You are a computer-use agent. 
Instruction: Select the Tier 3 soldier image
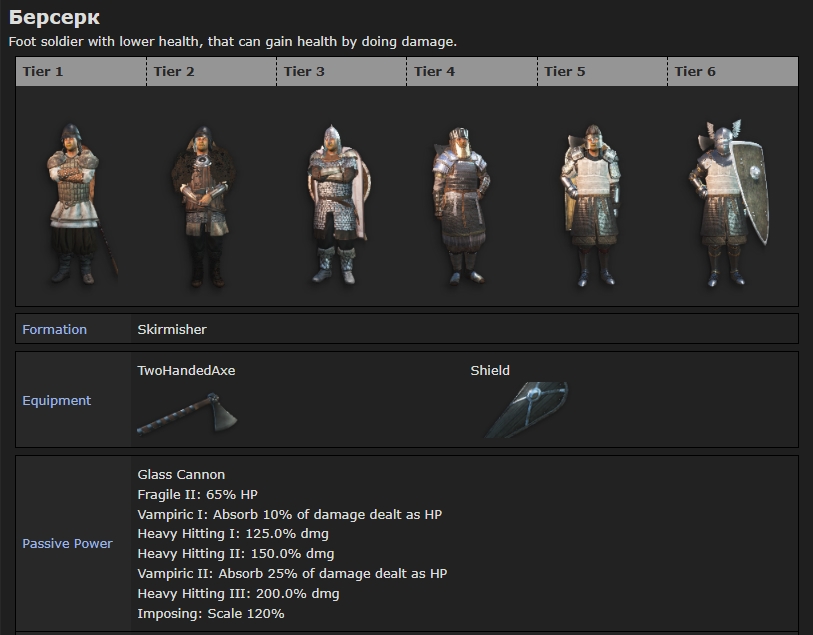tap(336, 204)
